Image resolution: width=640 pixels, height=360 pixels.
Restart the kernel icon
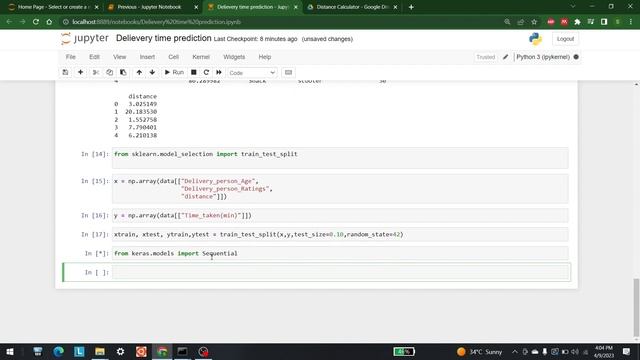(x=206, y=72)
